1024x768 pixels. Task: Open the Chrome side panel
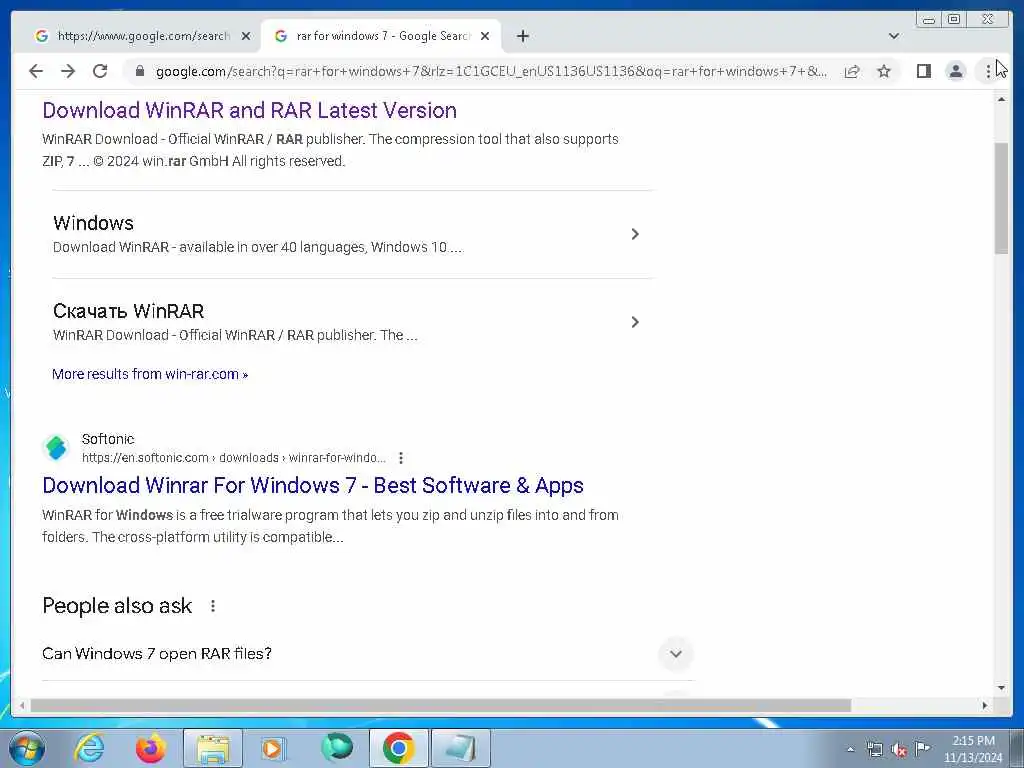point(923,71)
